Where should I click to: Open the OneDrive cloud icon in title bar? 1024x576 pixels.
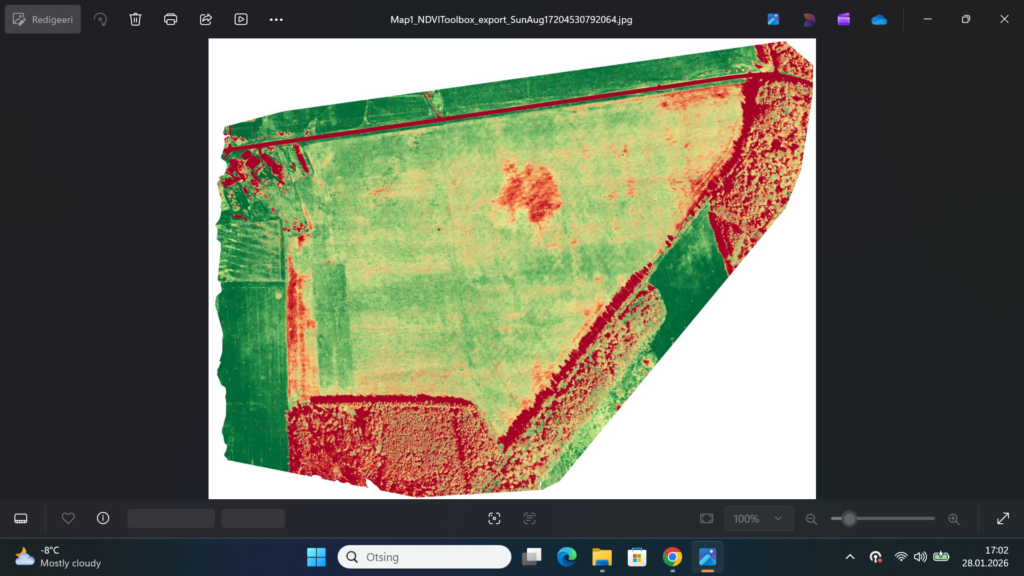(x=879, y=19)
